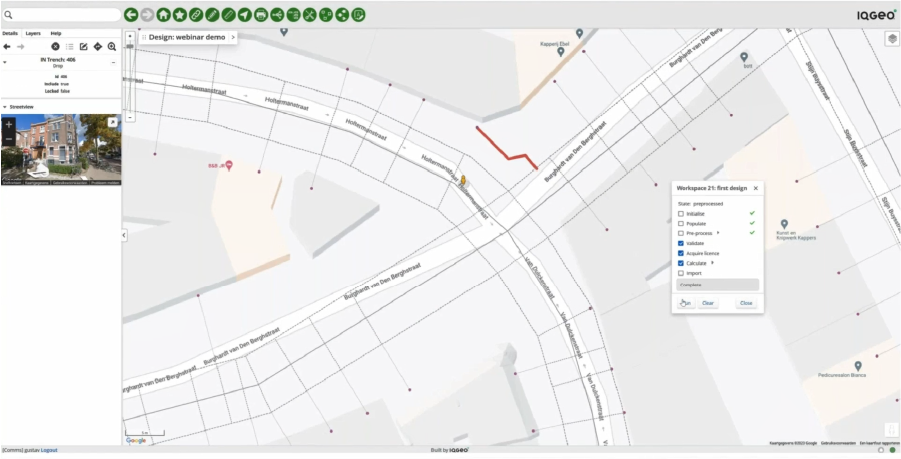Screen dimensions: 901x459
Task: Uncheck the Calculate checkbox
Action: [681, 263]
